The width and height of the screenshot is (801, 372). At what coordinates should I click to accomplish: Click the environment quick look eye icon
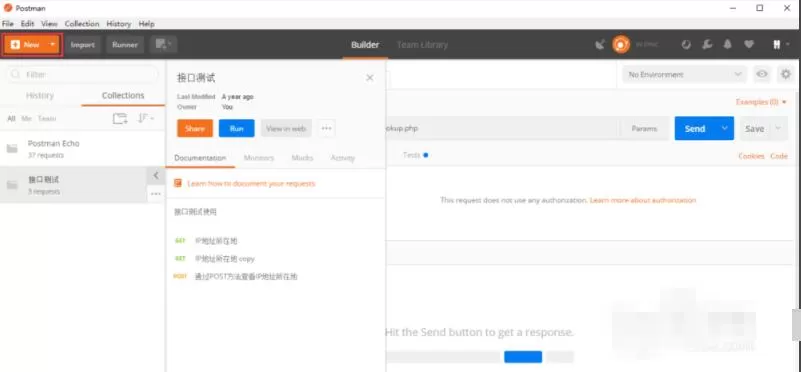click(x=762, y=75)
